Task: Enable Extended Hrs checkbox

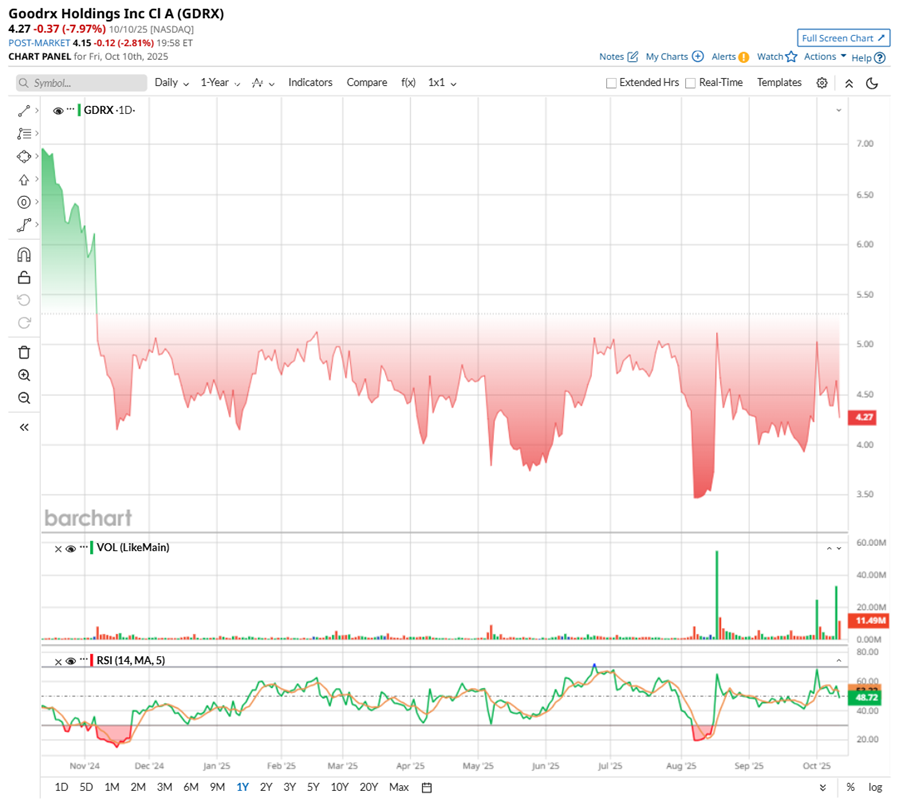Action: click(611, 83)
